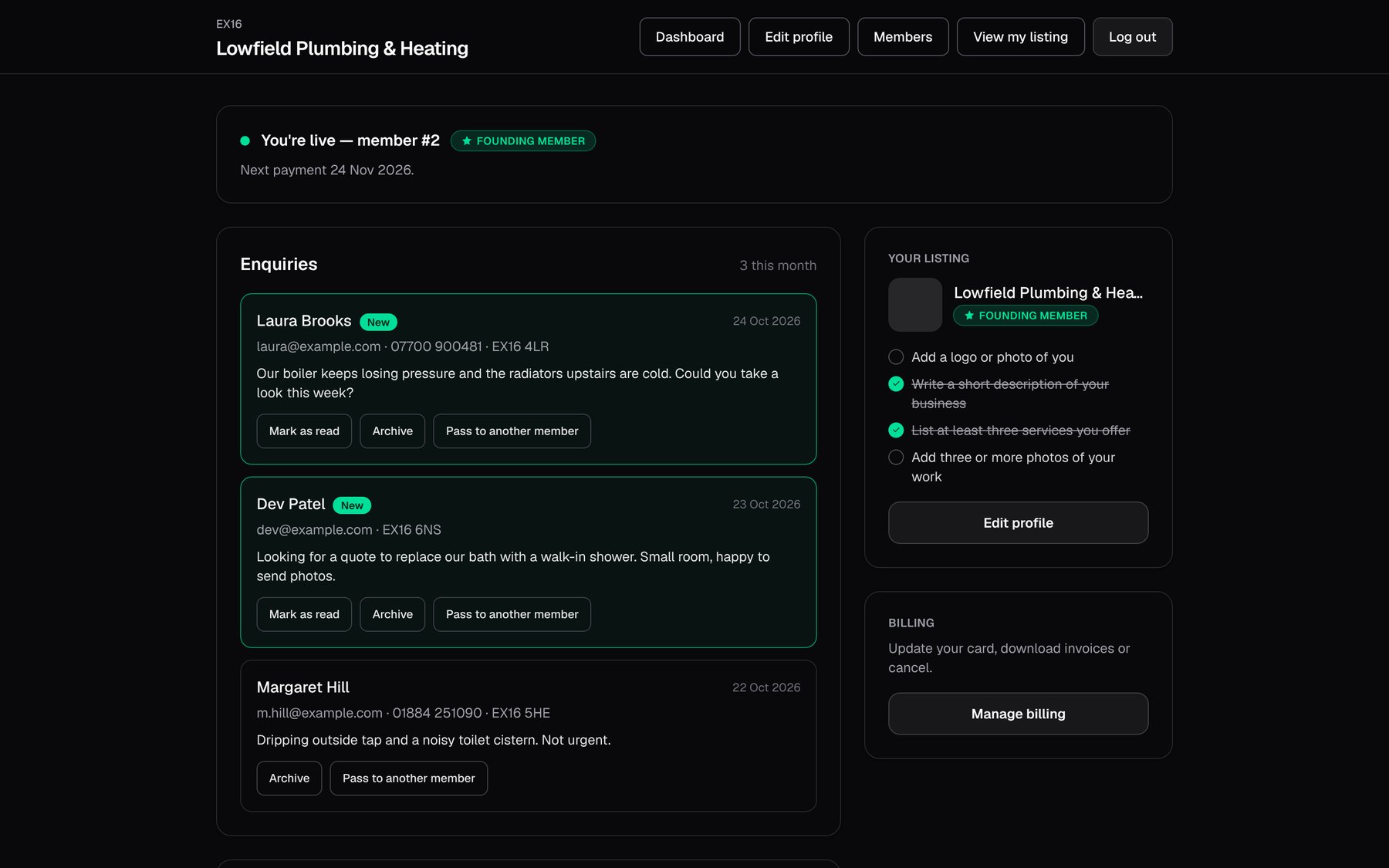Archive the Laura Brooks enquiry
This screenshot has height=868, width=1389.
tap(393, 431)
